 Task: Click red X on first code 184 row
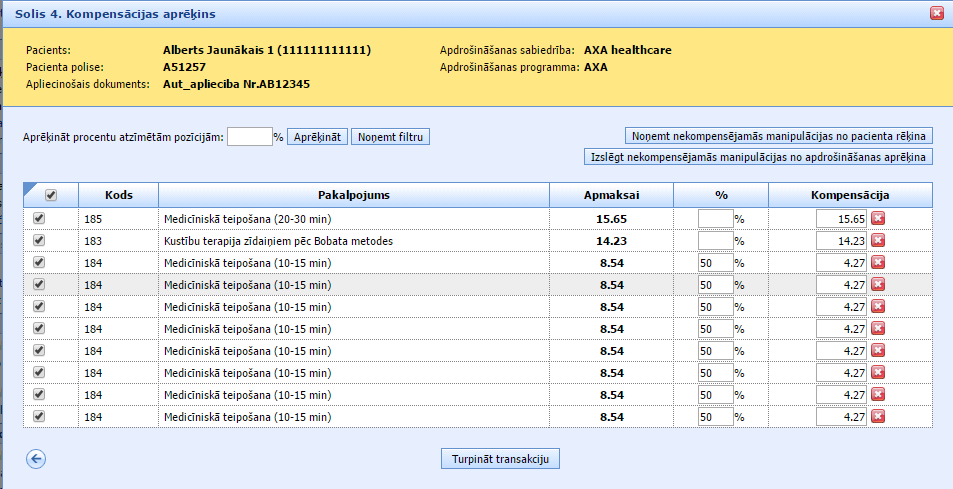coord(878,262)
